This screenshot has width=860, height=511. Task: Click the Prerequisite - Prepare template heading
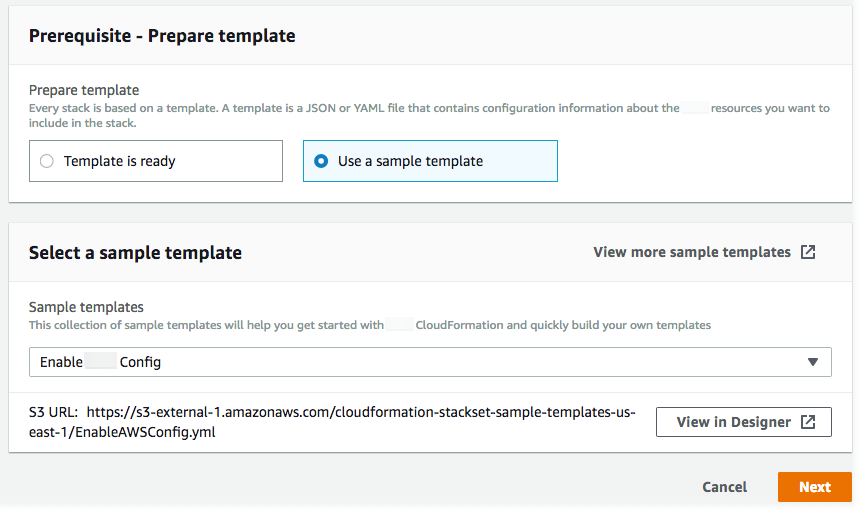[x=162, y=36]
